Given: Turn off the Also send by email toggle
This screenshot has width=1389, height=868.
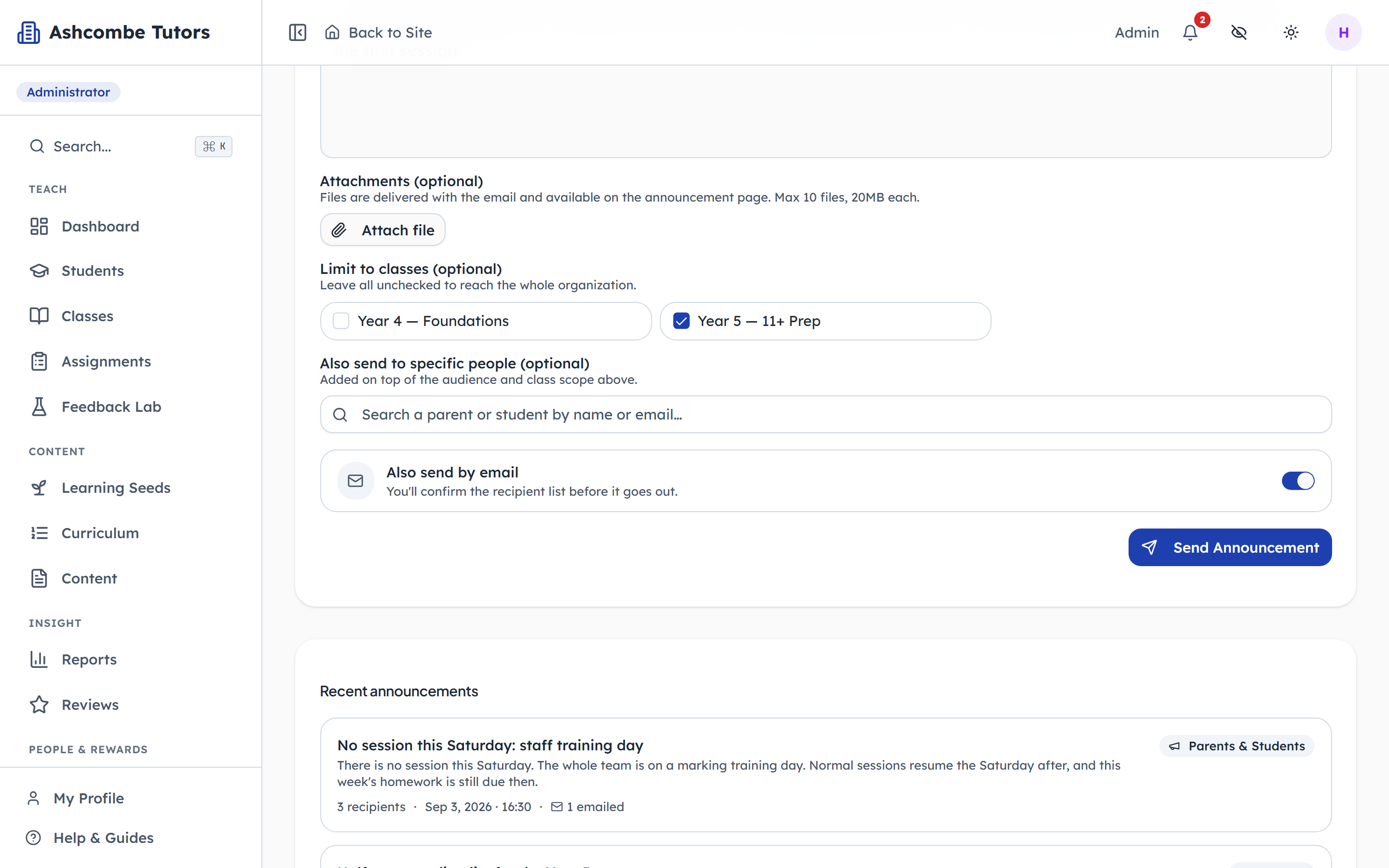Looking at the screenshot, I should point(1298,480).
